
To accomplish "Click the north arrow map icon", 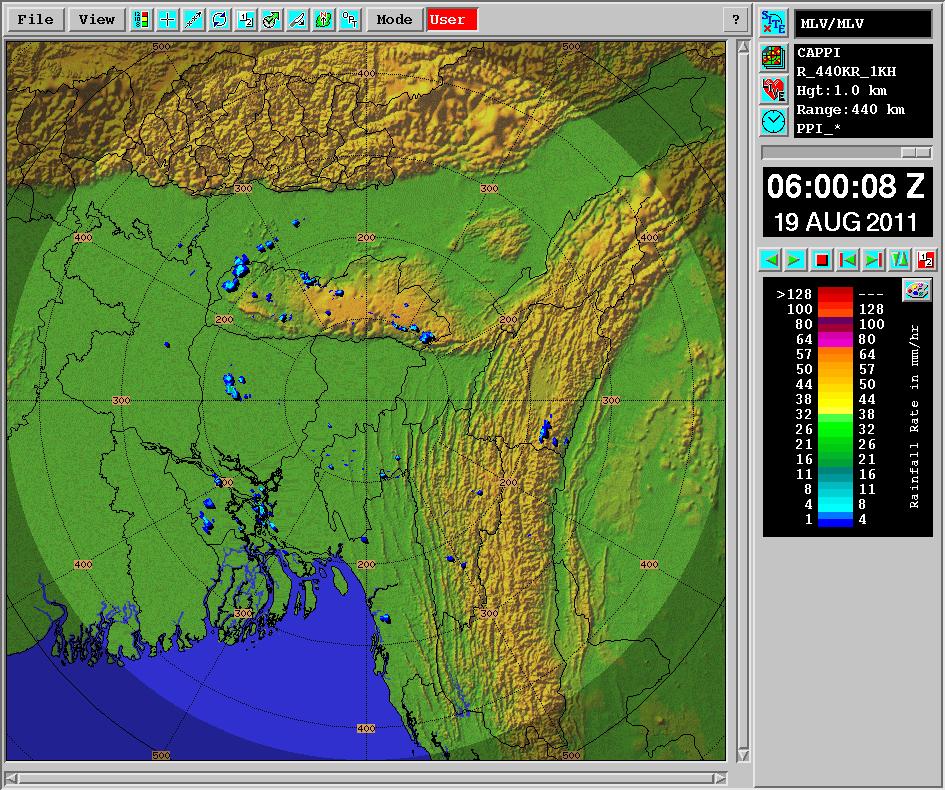I will pos(324,19).
